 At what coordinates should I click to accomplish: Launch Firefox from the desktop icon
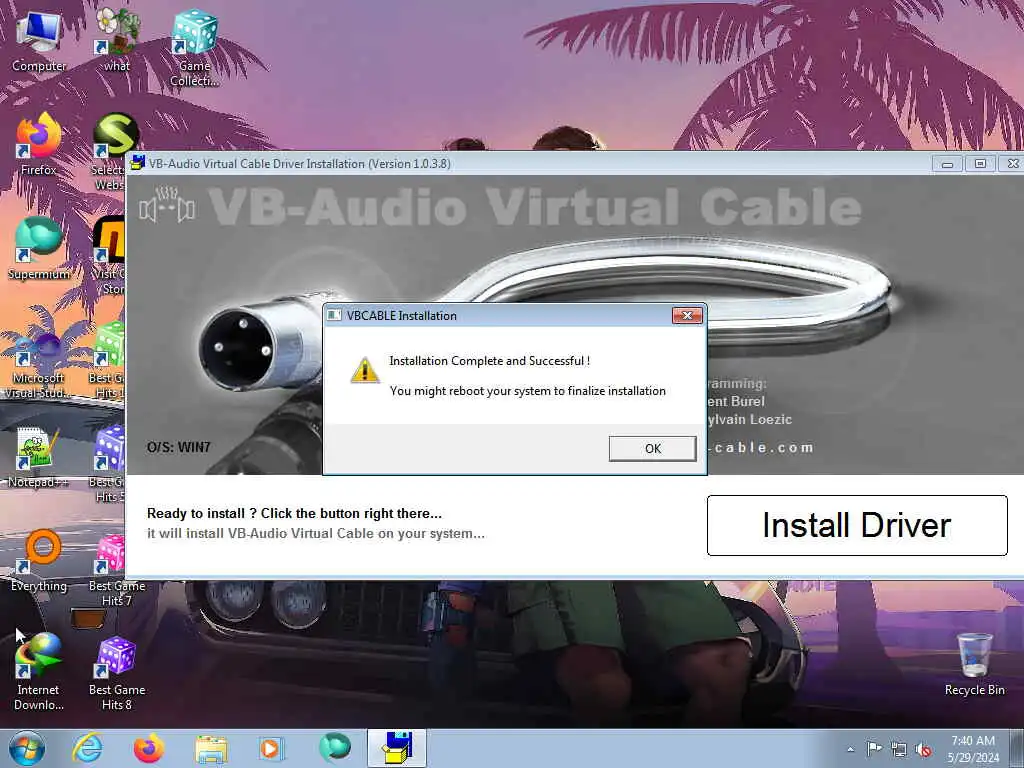point(39,144)
